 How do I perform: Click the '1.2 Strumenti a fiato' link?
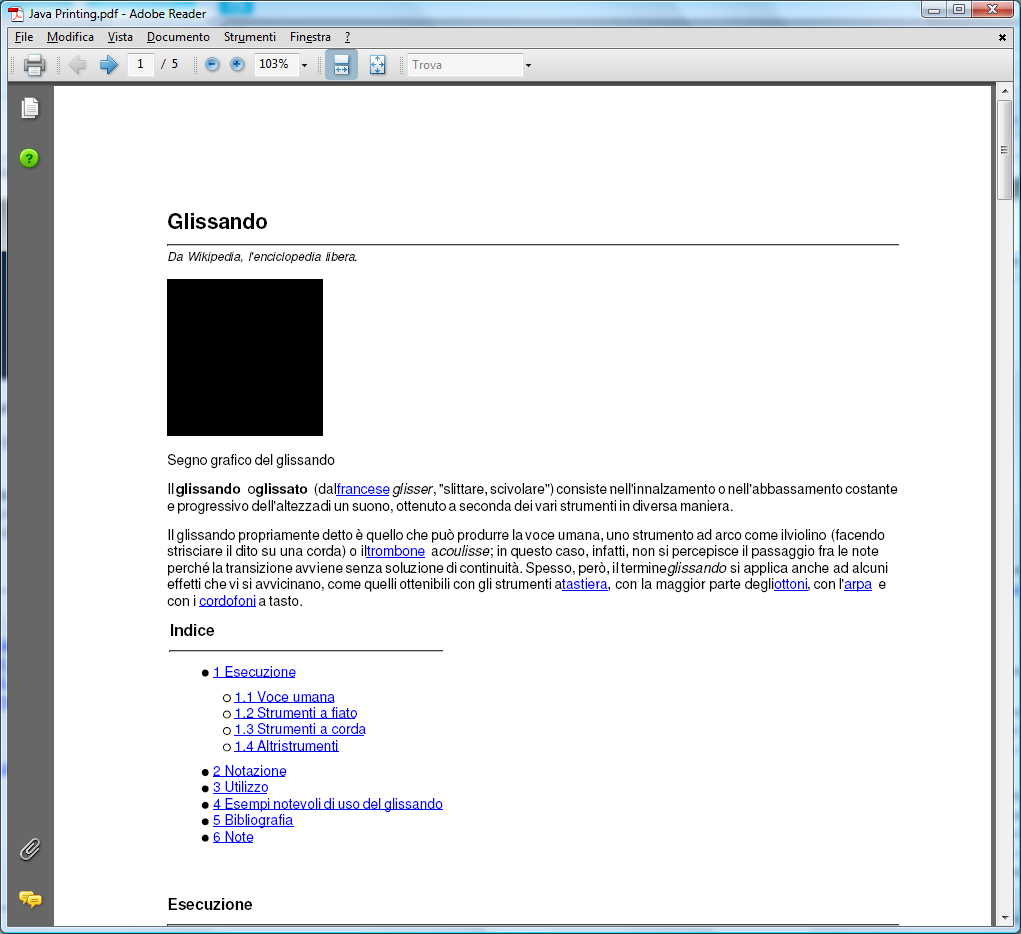pyautogui.click(x=295, y=713)
